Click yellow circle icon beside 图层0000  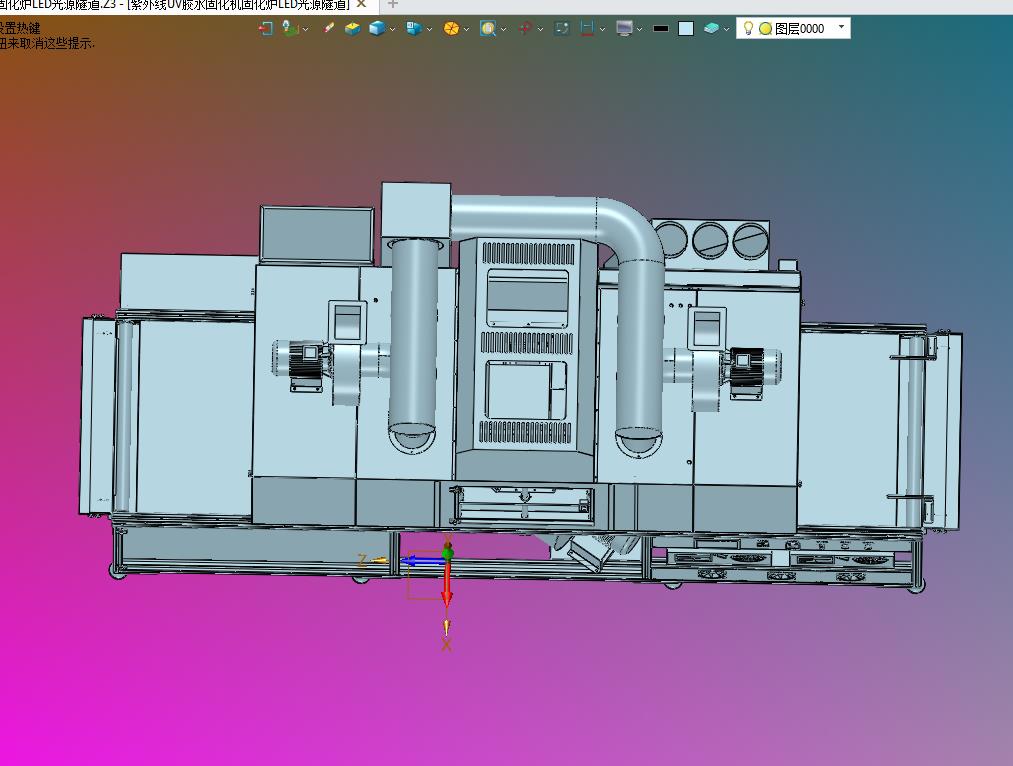(x=766, y=28)
